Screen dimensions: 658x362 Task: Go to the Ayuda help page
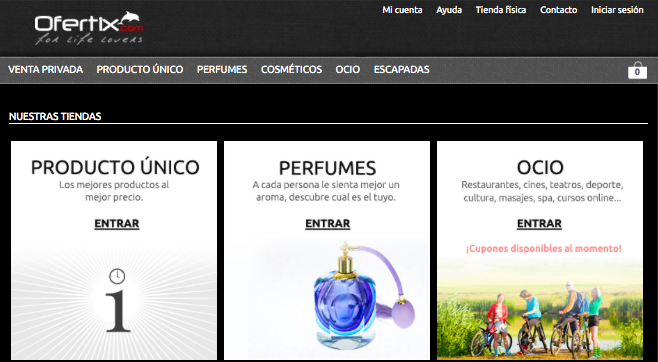coord(449,10)
